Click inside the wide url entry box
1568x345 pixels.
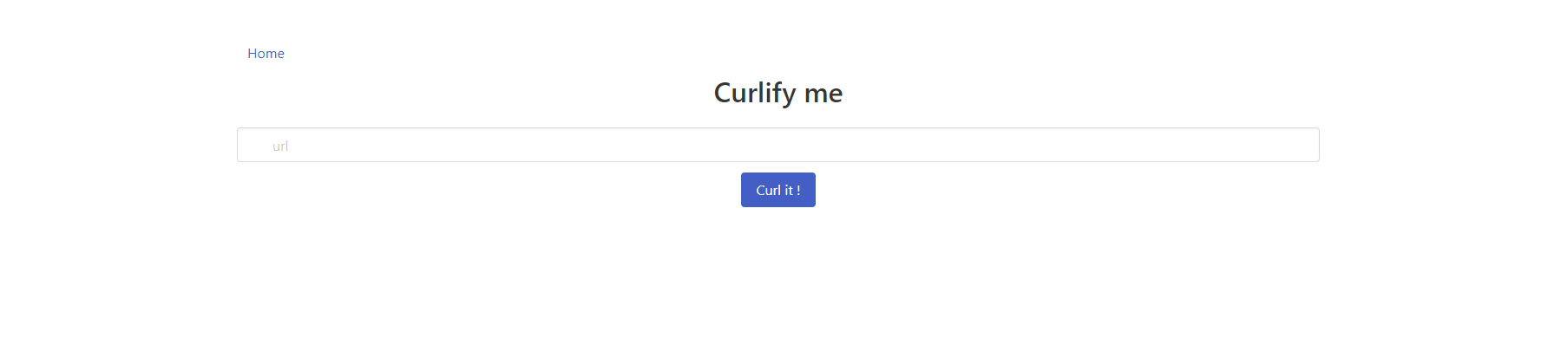(x=777, y=145)
